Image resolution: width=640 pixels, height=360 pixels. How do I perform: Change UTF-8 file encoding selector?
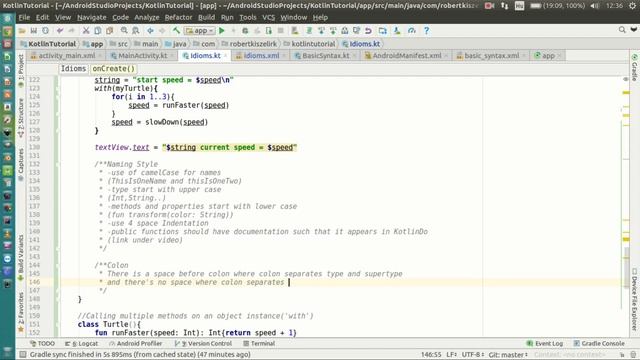(473, 354)
